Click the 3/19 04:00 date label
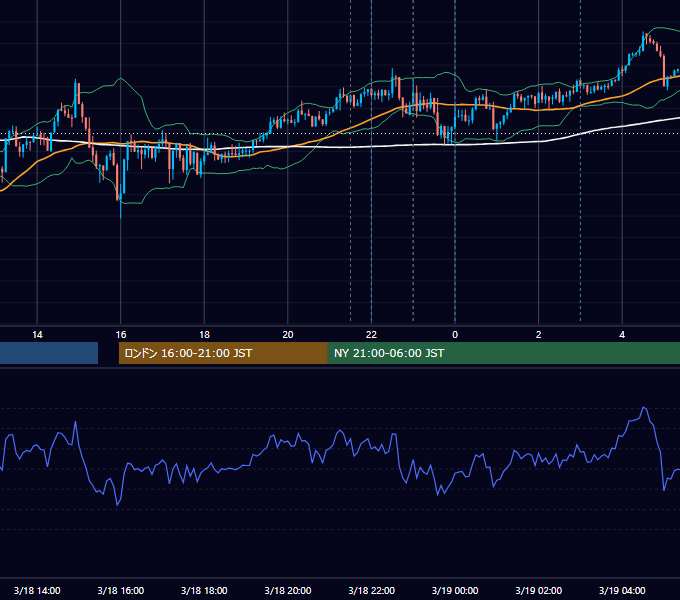This screenshot has height=600, width=680. [x=622, y=590]
